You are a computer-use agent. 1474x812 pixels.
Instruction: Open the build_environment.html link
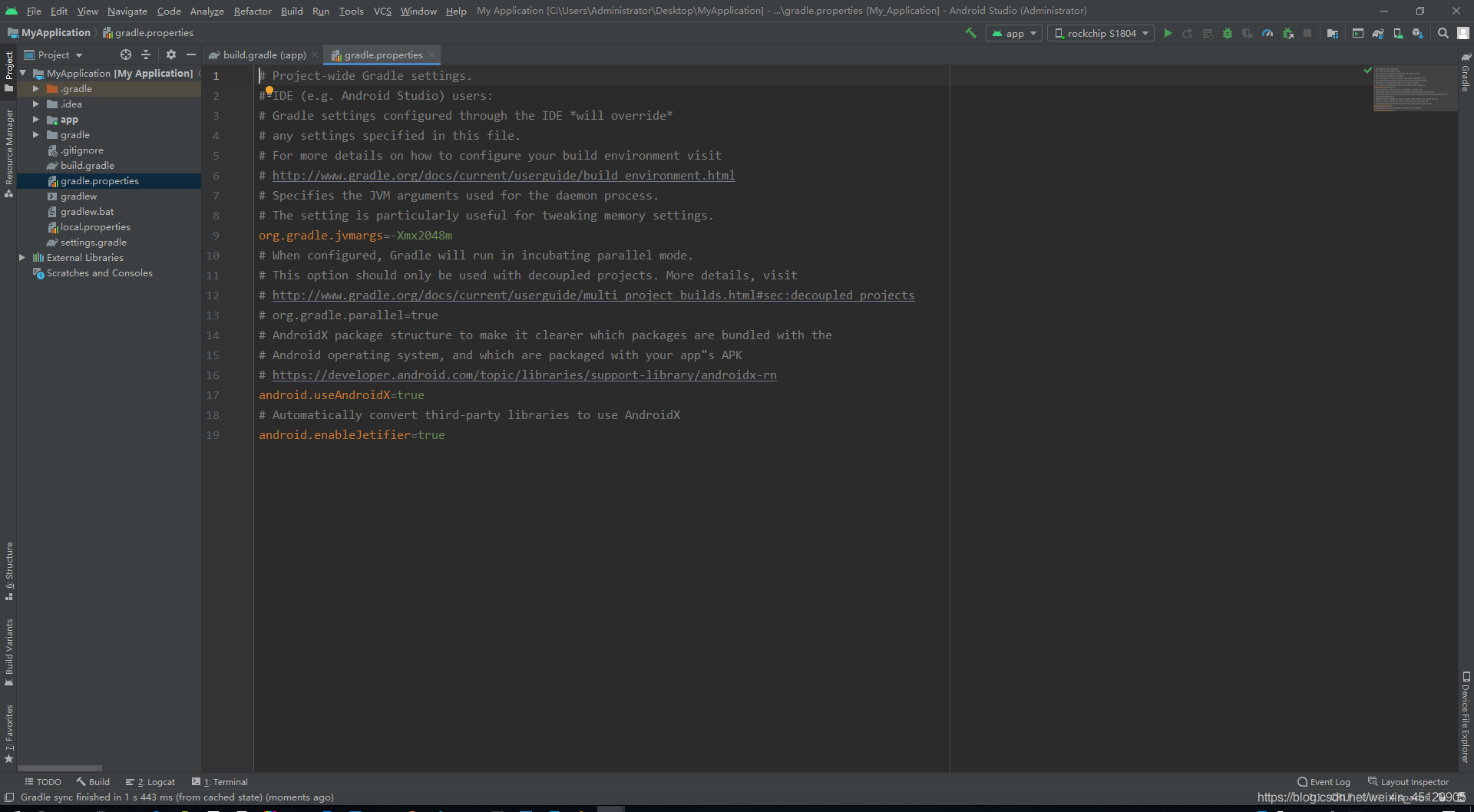504,175
